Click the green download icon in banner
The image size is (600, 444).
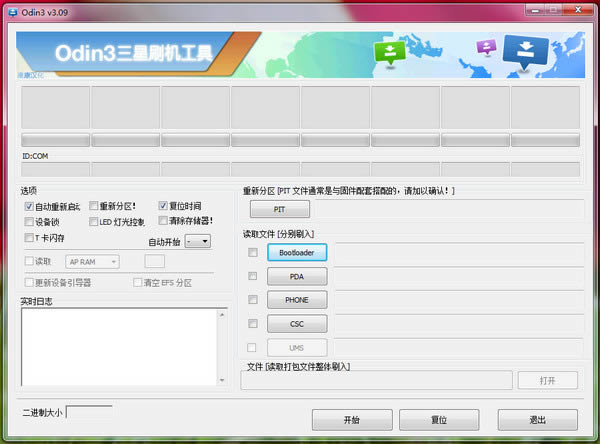point(387,52)
